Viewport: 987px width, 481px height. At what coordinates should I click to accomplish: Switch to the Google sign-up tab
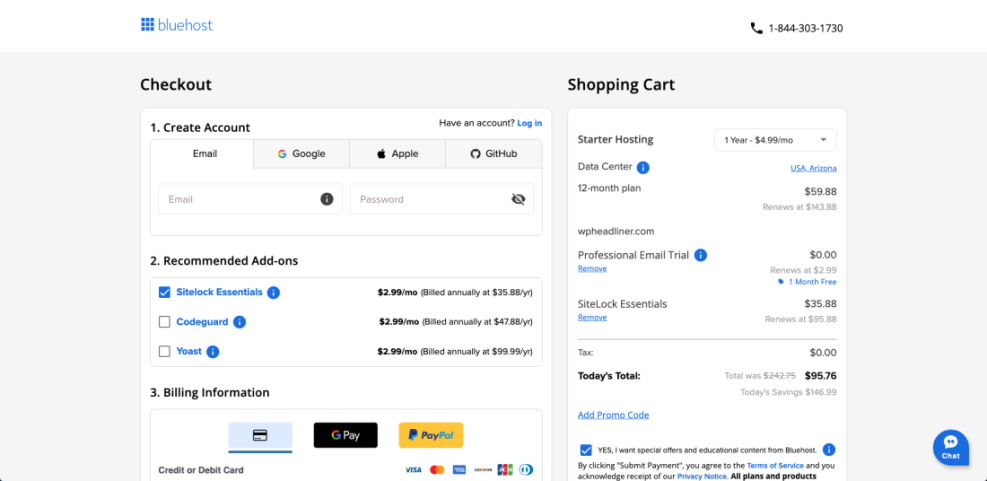[302, 154]
